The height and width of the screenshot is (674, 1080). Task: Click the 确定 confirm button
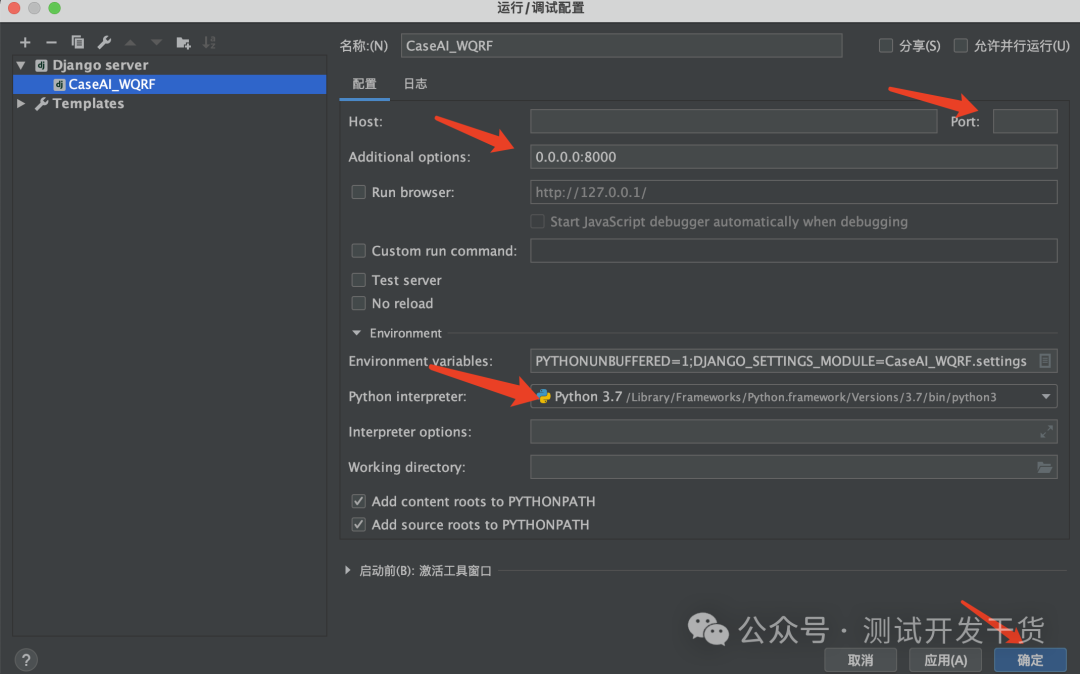(1029, 660)
